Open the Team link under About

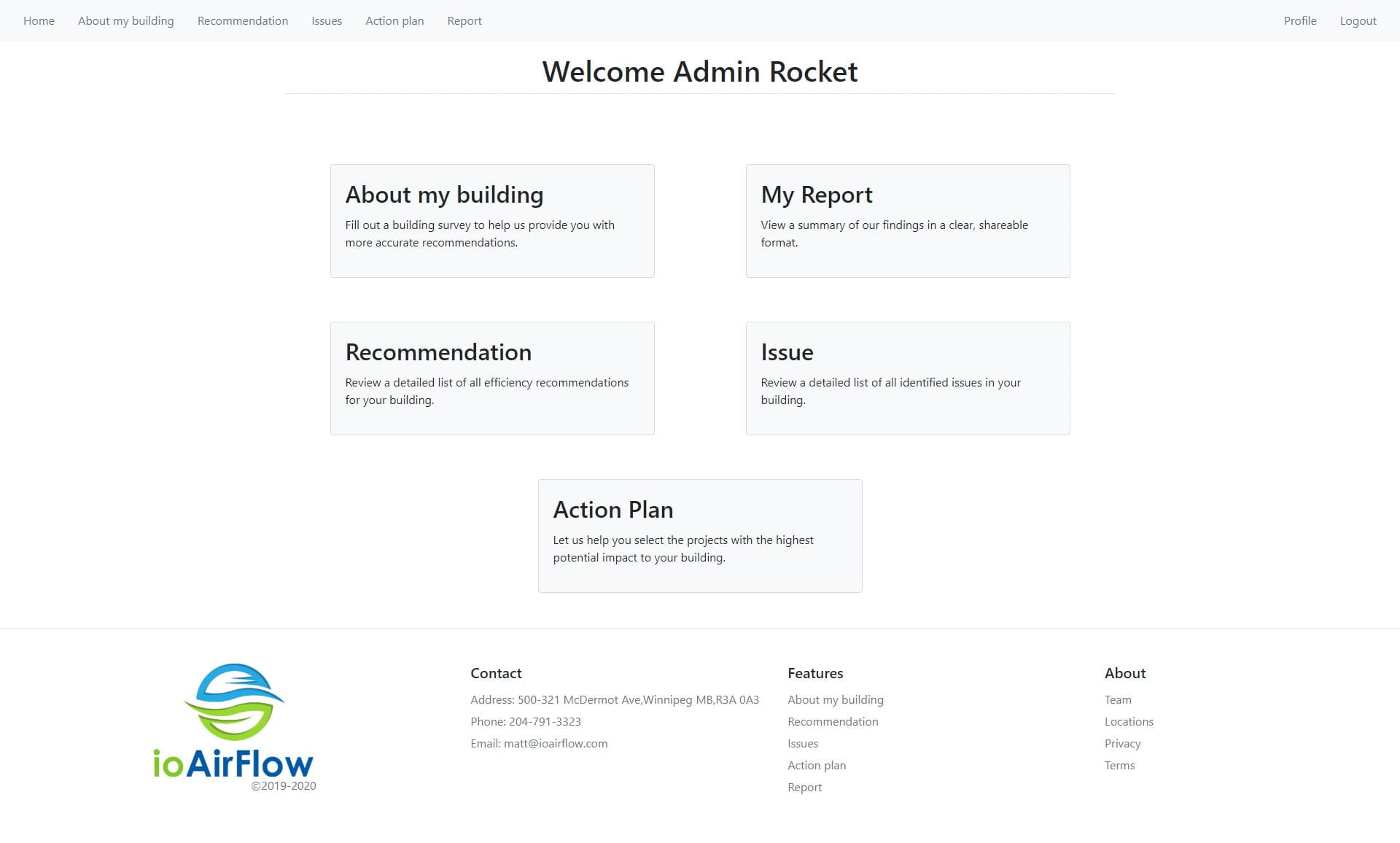click(1118, 699)
